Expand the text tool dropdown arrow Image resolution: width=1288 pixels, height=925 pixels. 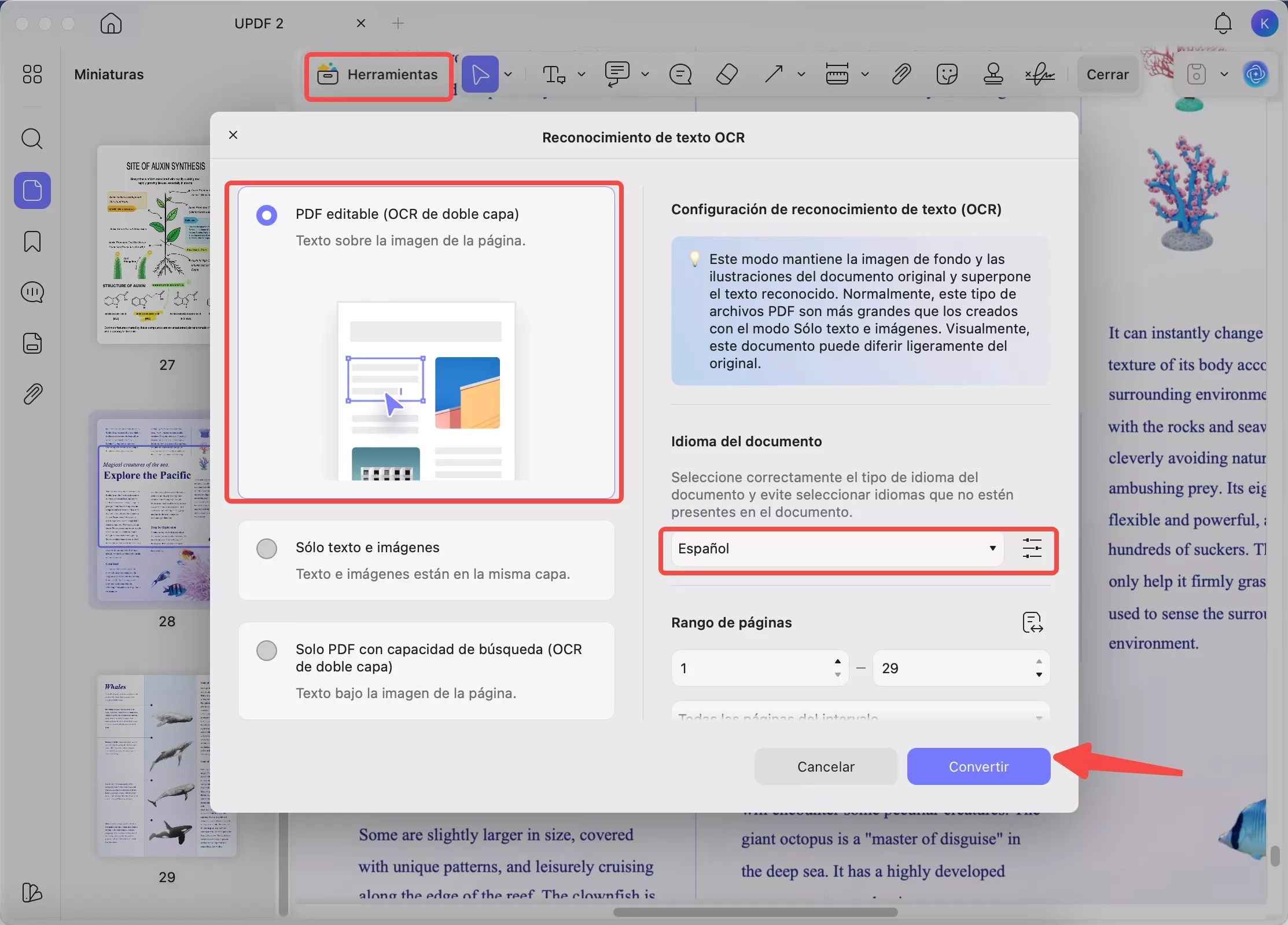582,74
